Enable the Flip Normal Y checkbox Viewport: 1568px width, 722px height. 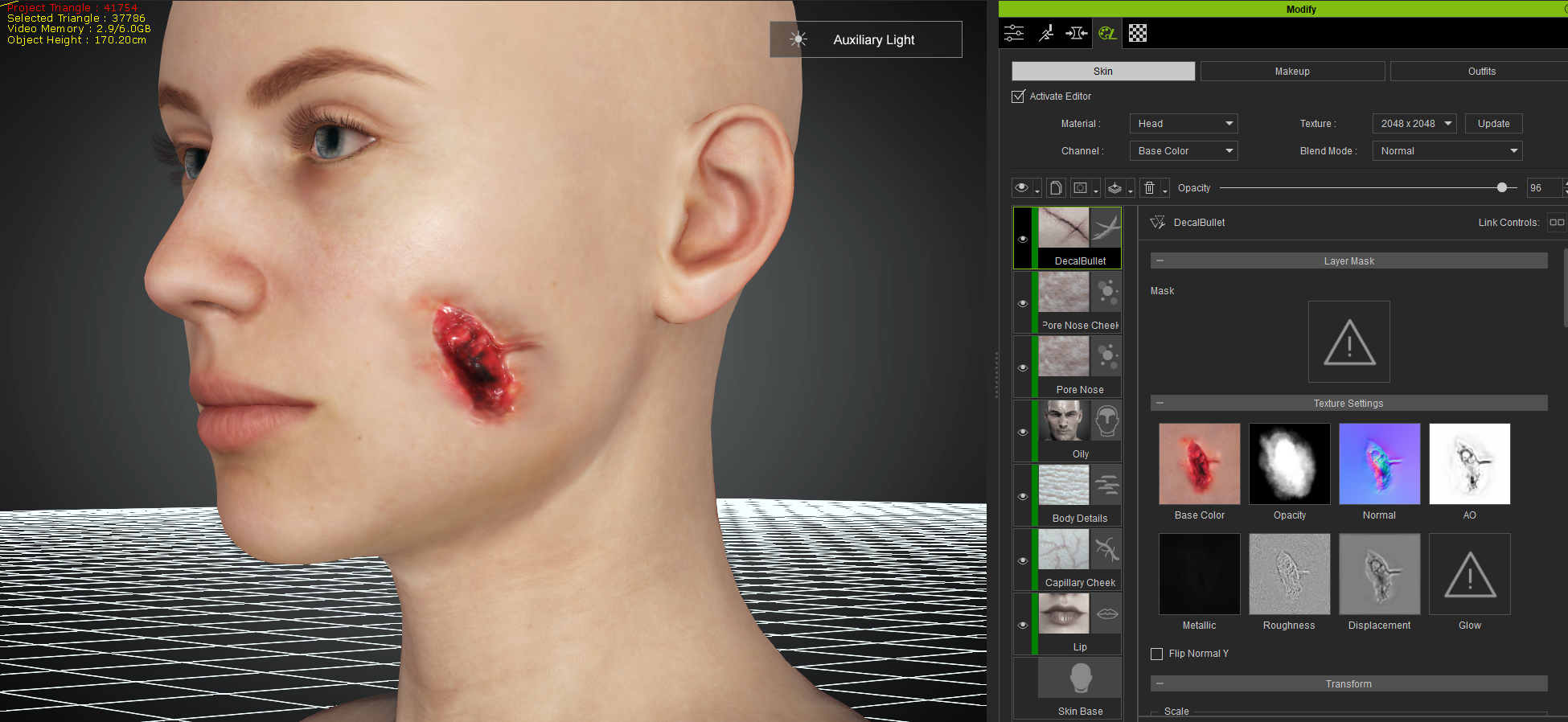pos(1157,654)
